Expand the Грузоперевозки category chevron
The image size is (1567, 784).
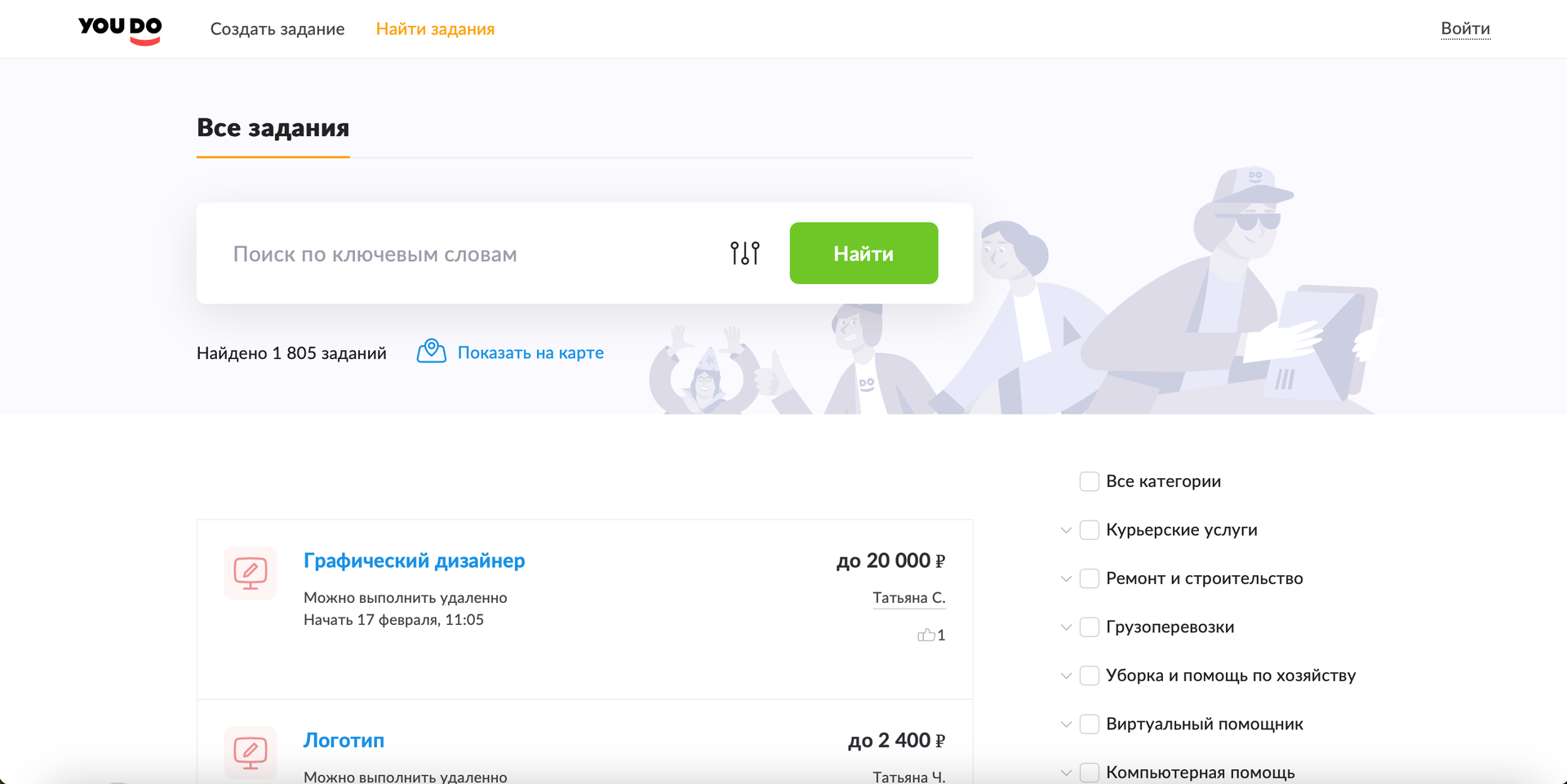click(1066, 627)
